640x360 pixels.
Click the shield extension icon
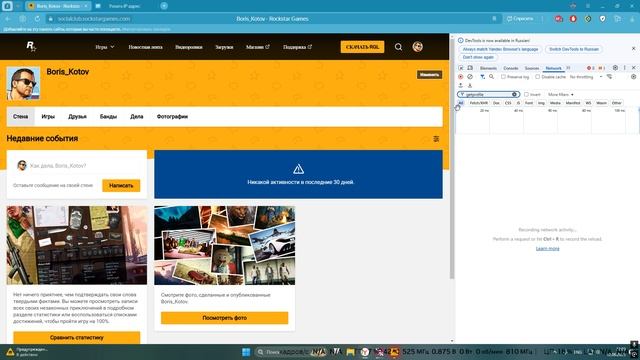pyautogui.click(x=602, y=19)
